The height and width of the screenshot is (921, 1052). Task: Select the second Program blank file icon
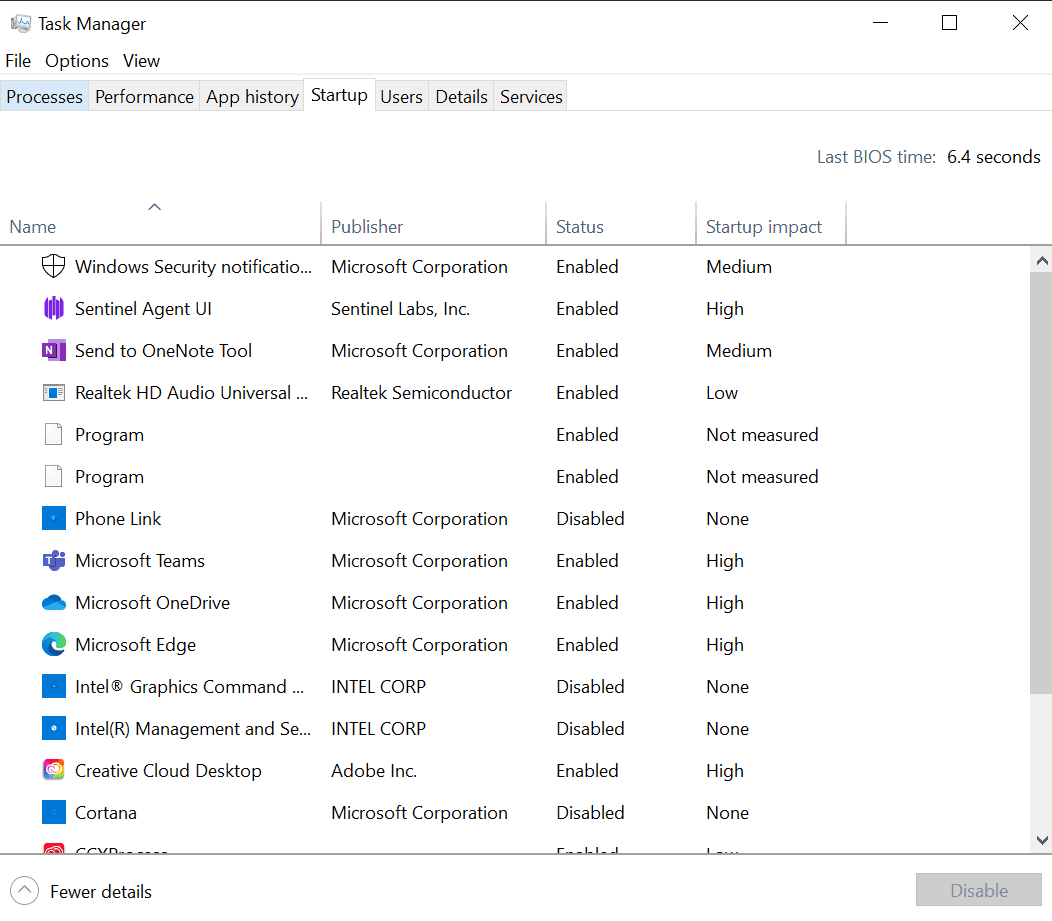54,476
